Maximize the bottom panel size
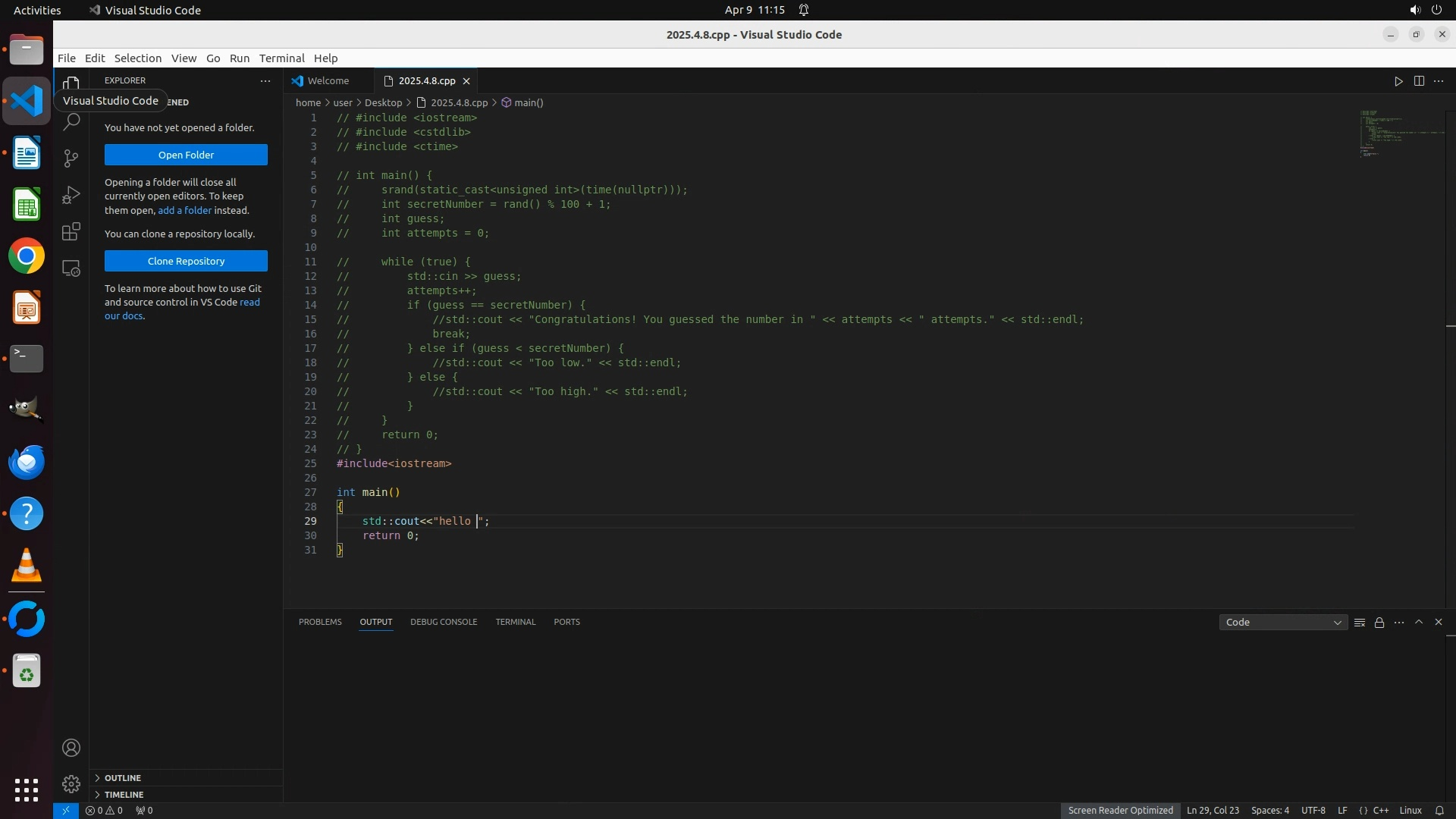The height and width of the screenshot is (819, 1456). (x=1419, y=622)
